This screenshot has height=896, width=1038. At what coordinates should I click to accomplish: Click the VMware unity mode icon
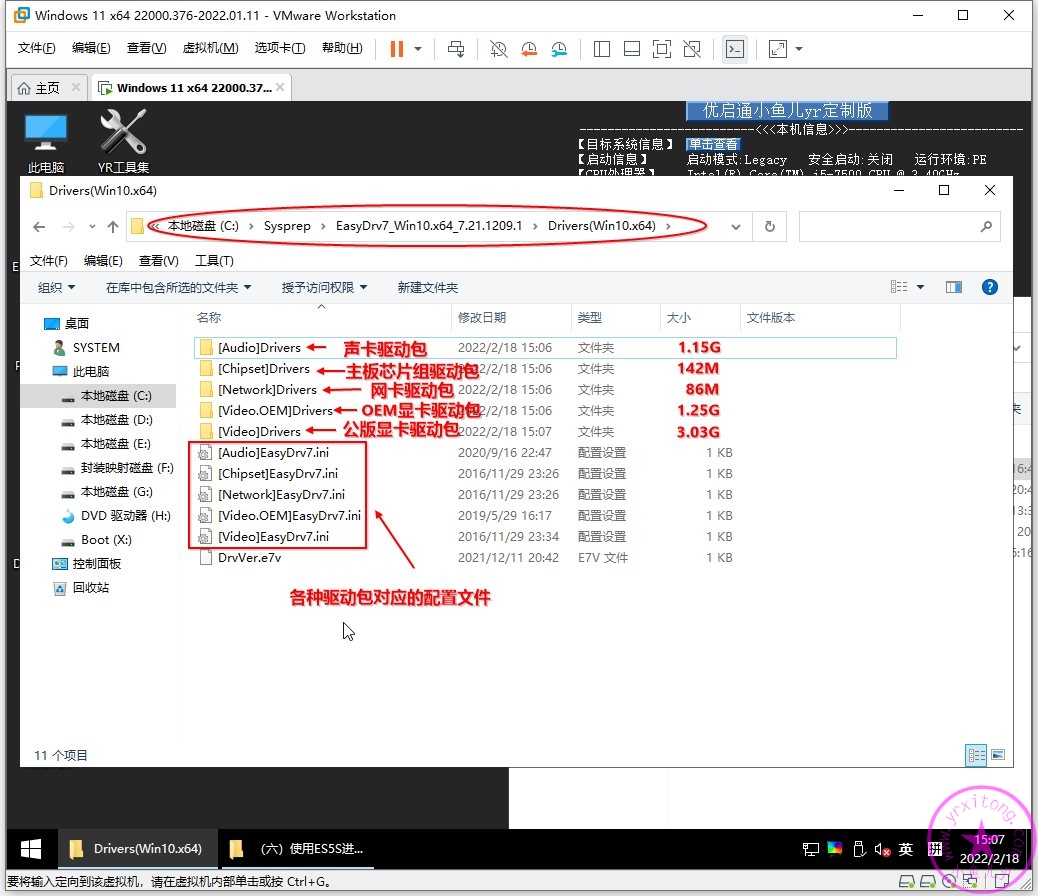[692, 49]
